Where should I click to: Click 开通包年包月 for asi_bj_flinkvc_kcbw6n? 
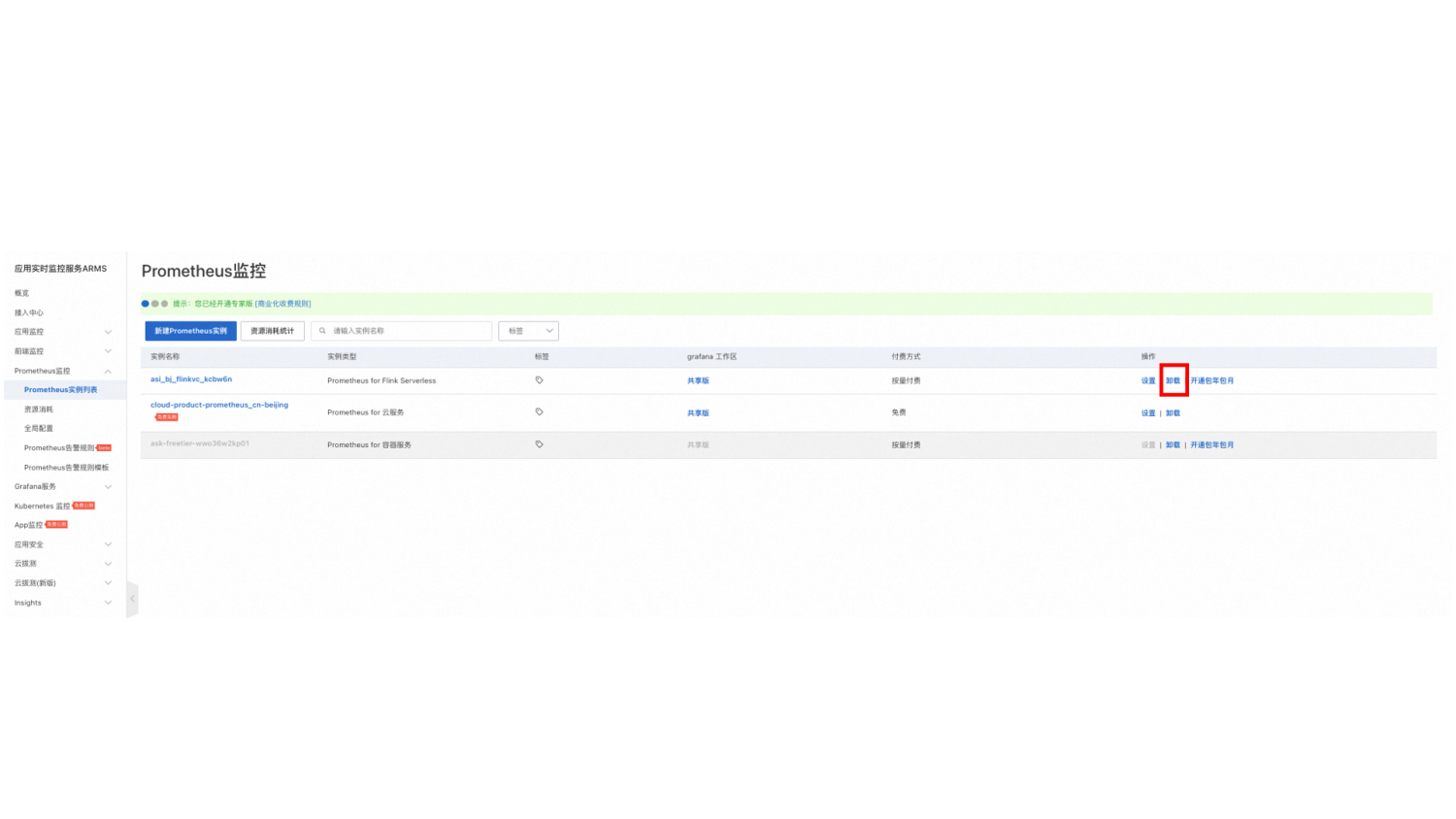click(x=1212, y=380)
